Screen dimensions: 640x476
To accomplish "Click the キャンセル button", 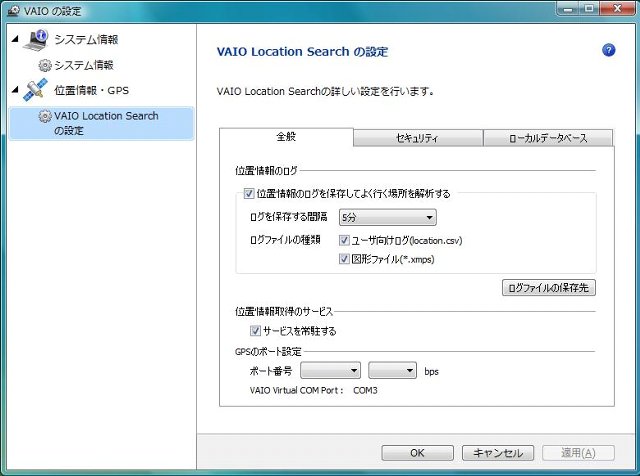I will tap(498, 453).
